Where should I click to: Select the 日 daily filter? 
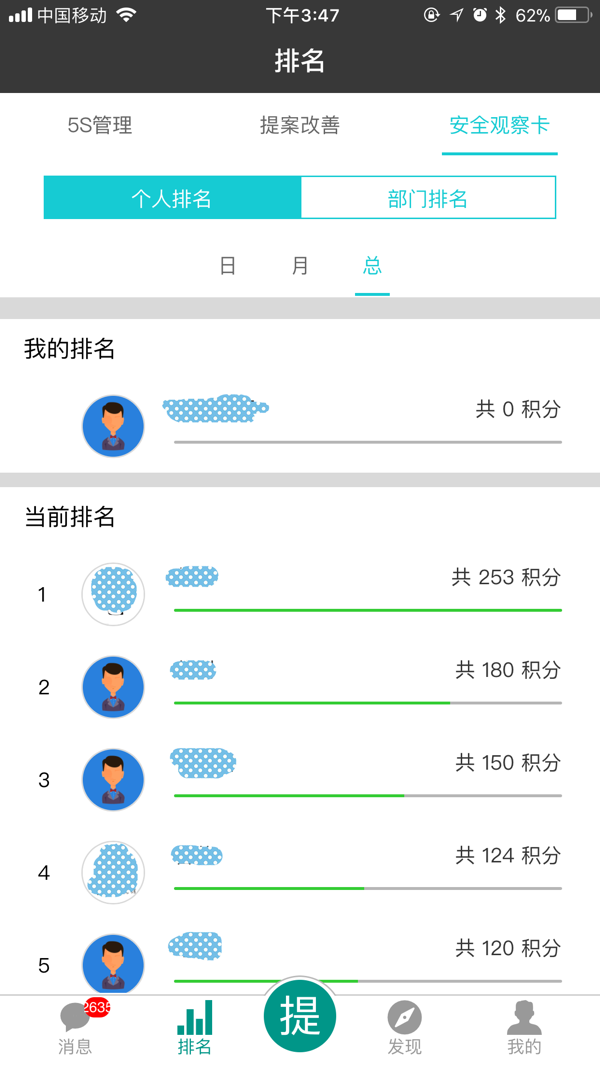(x=228, y=266)
